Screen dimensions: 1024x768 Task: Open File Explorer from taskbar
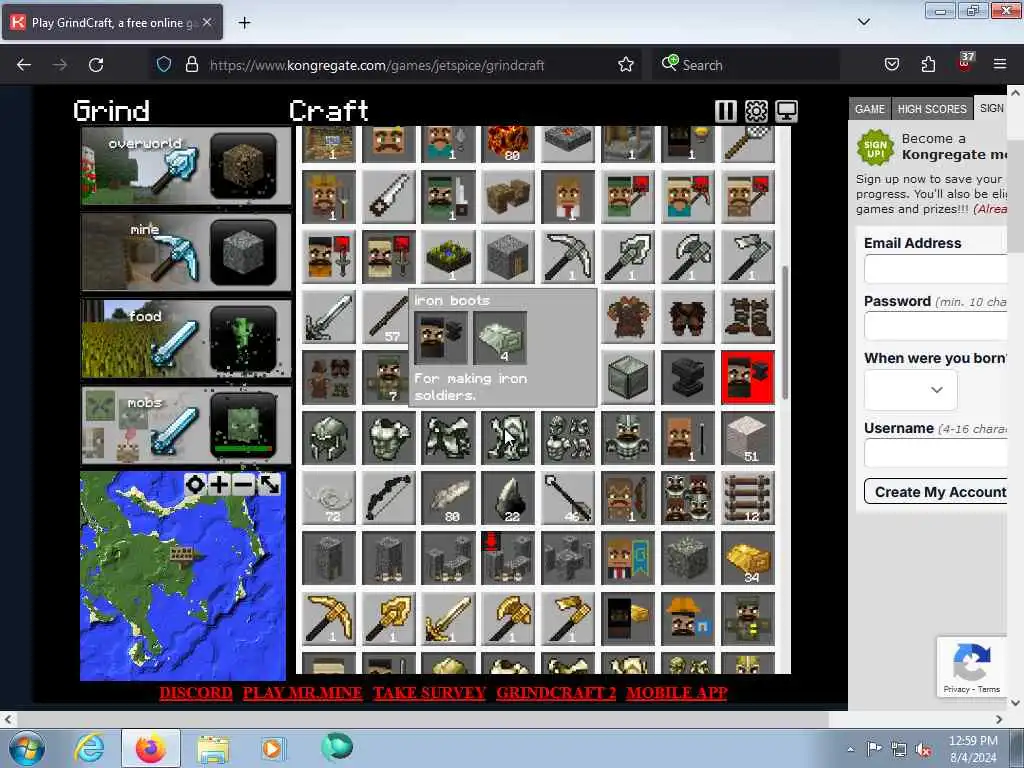tap(213, 748)
